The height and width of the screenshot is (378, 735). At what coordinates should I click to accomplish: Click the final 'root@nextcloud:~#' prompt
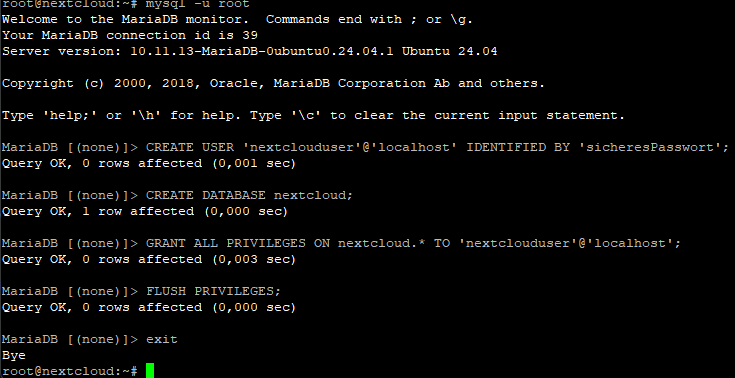tap(70, 371)
